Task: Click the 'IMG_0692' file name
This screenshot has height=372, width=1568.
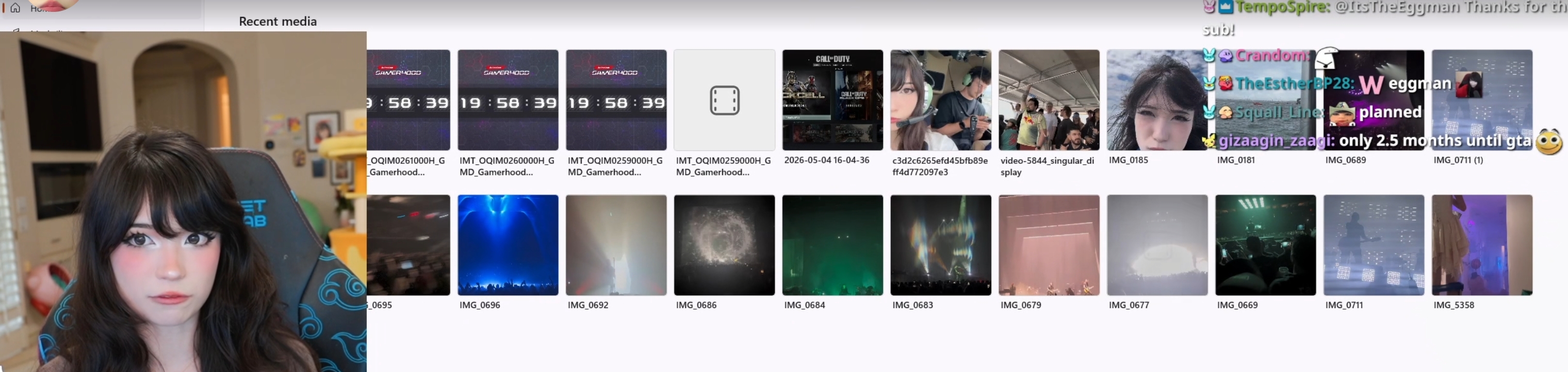Action: 588,305
